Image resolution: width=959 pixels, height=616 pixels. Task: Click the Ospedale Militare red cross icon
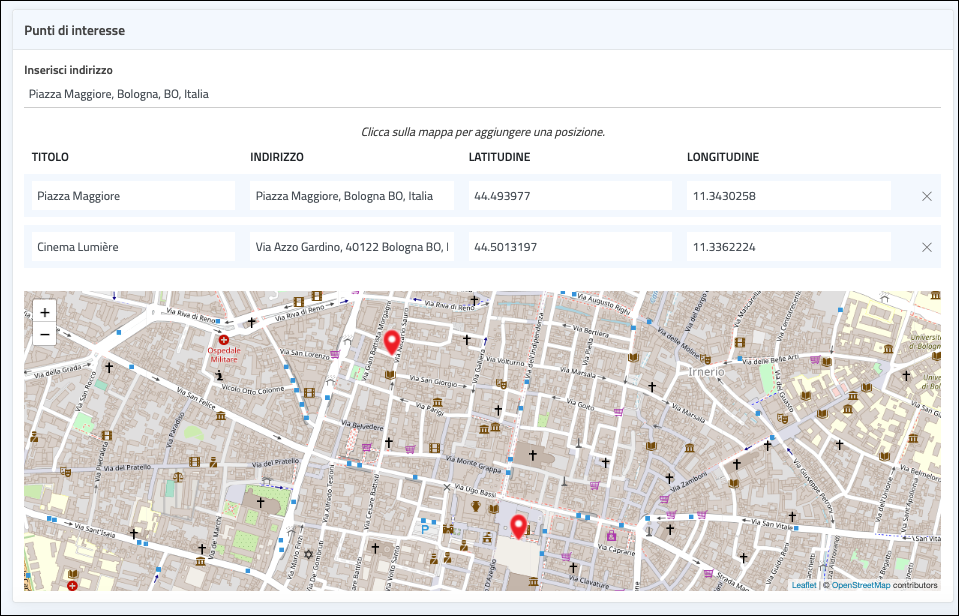point(224,340)
